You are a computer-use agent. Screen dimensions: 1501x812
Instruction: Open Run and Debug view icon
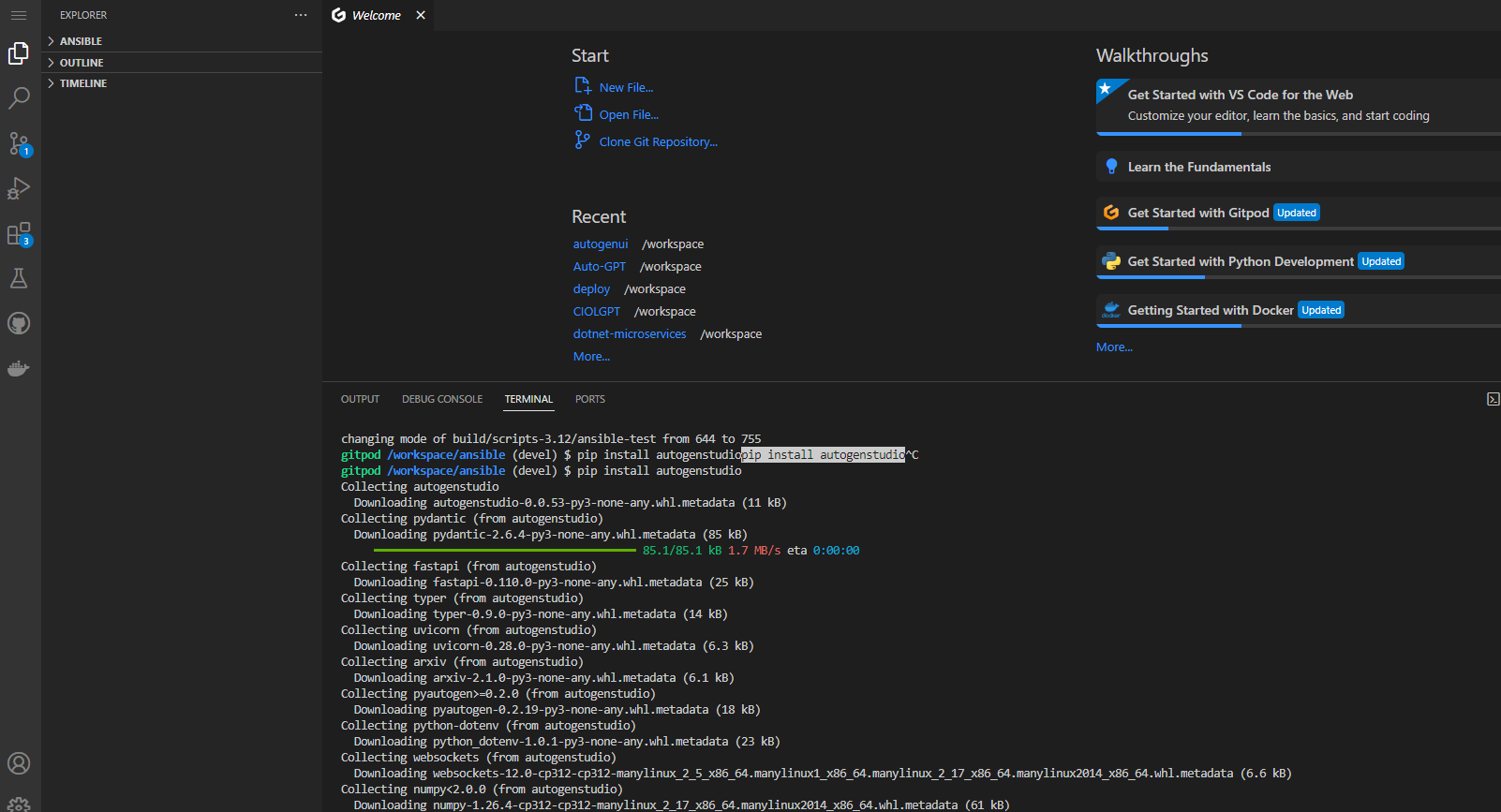click(x=19, y=188)
